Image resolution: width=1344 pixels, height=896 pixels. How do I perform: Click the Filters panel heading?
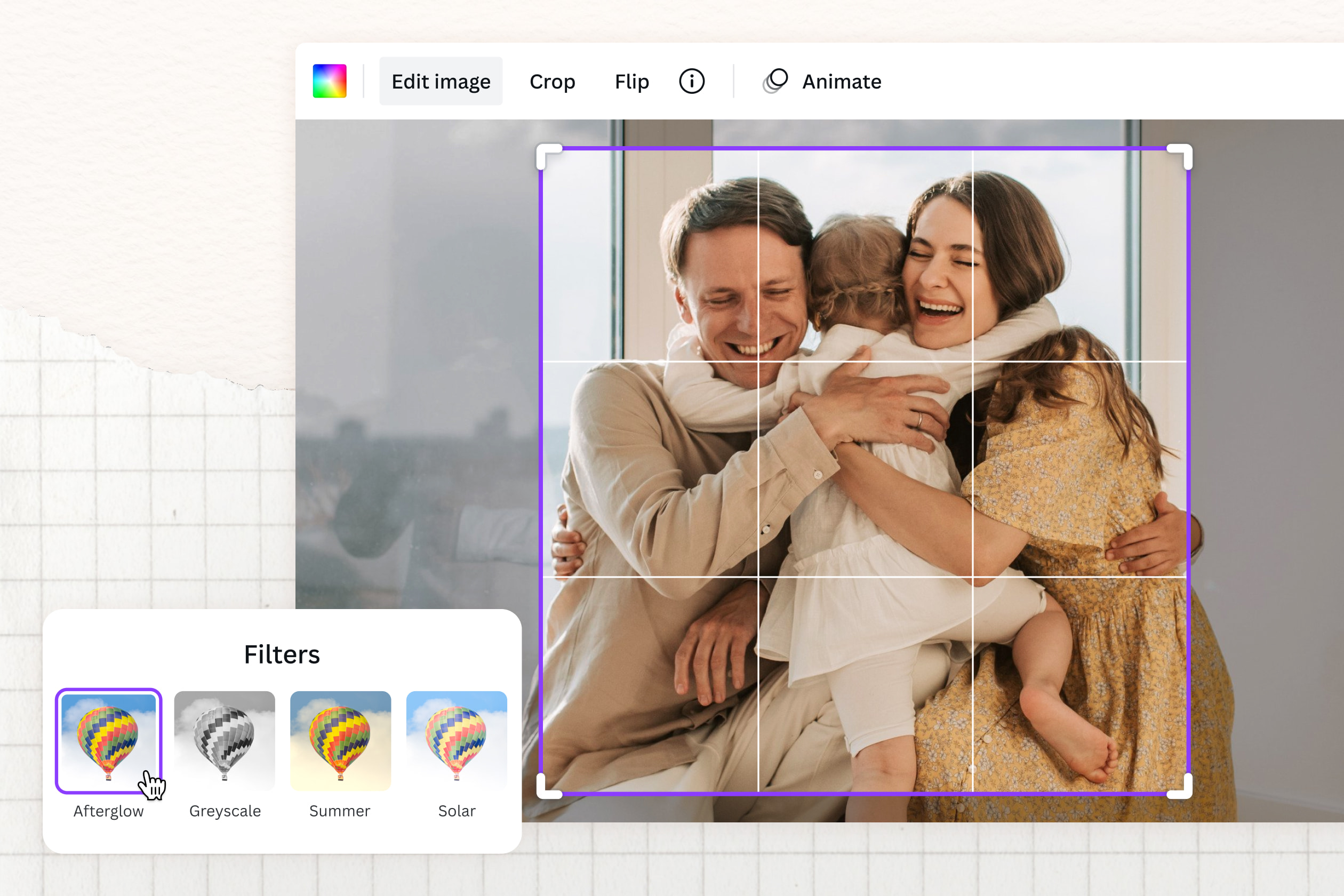[282, 655]
